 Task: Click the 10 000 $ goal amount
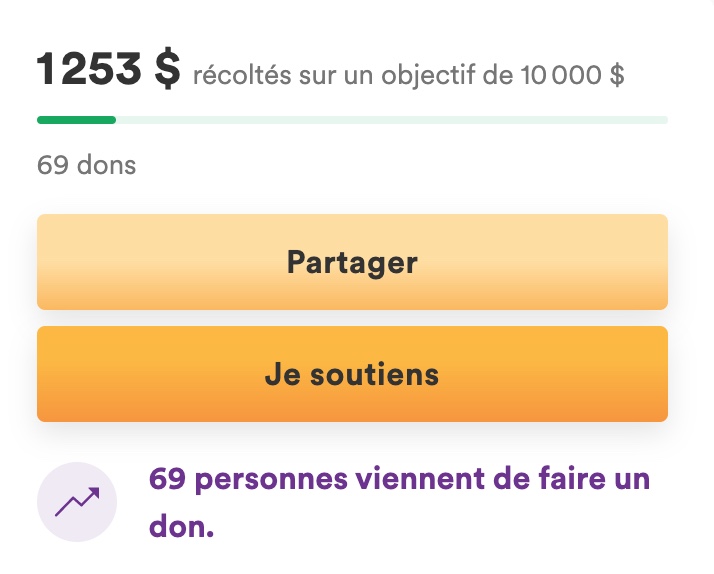572,75
